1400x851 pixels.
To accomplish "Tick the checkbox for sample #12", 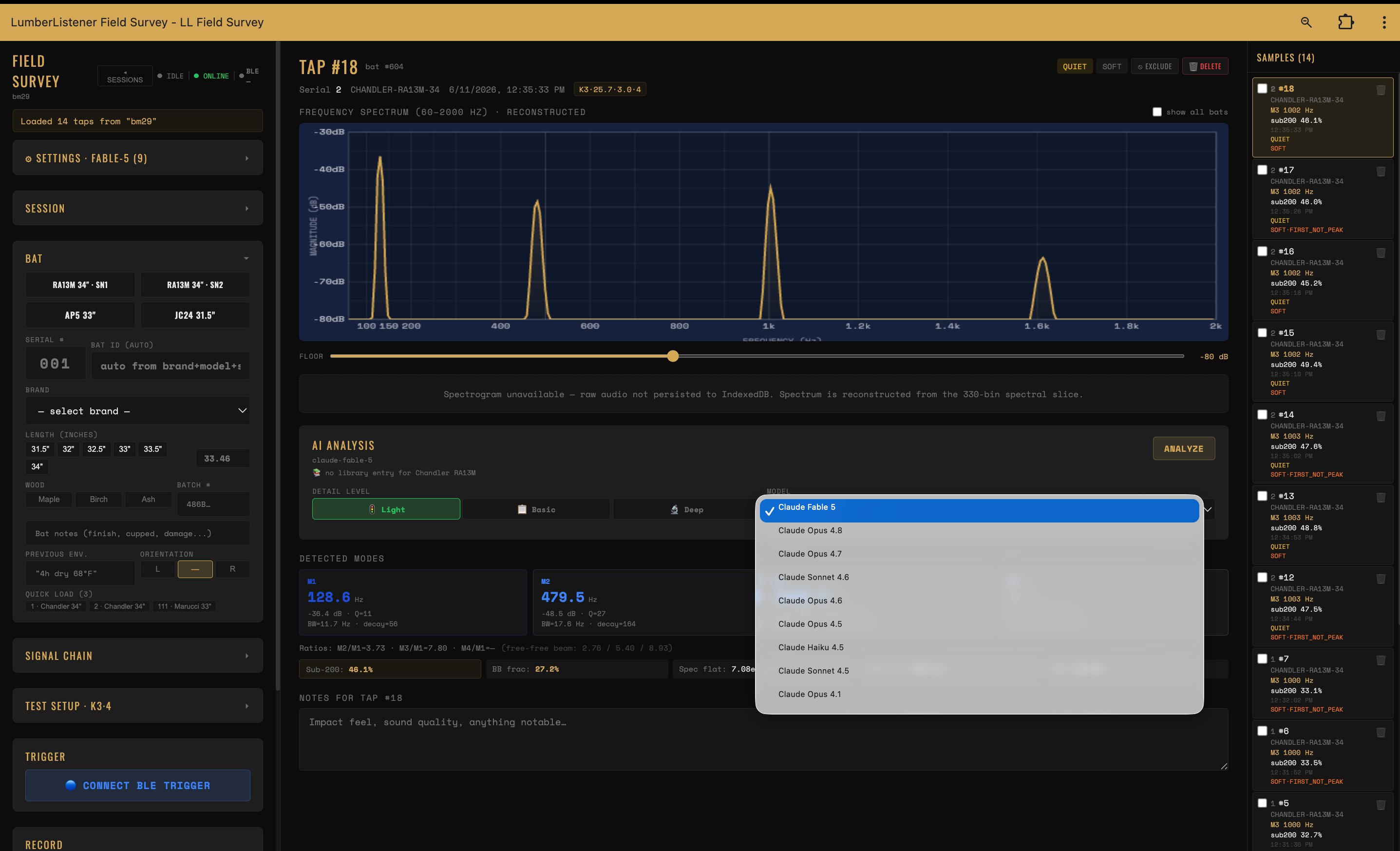I will pyautogui.click(x=1262, y=577).
